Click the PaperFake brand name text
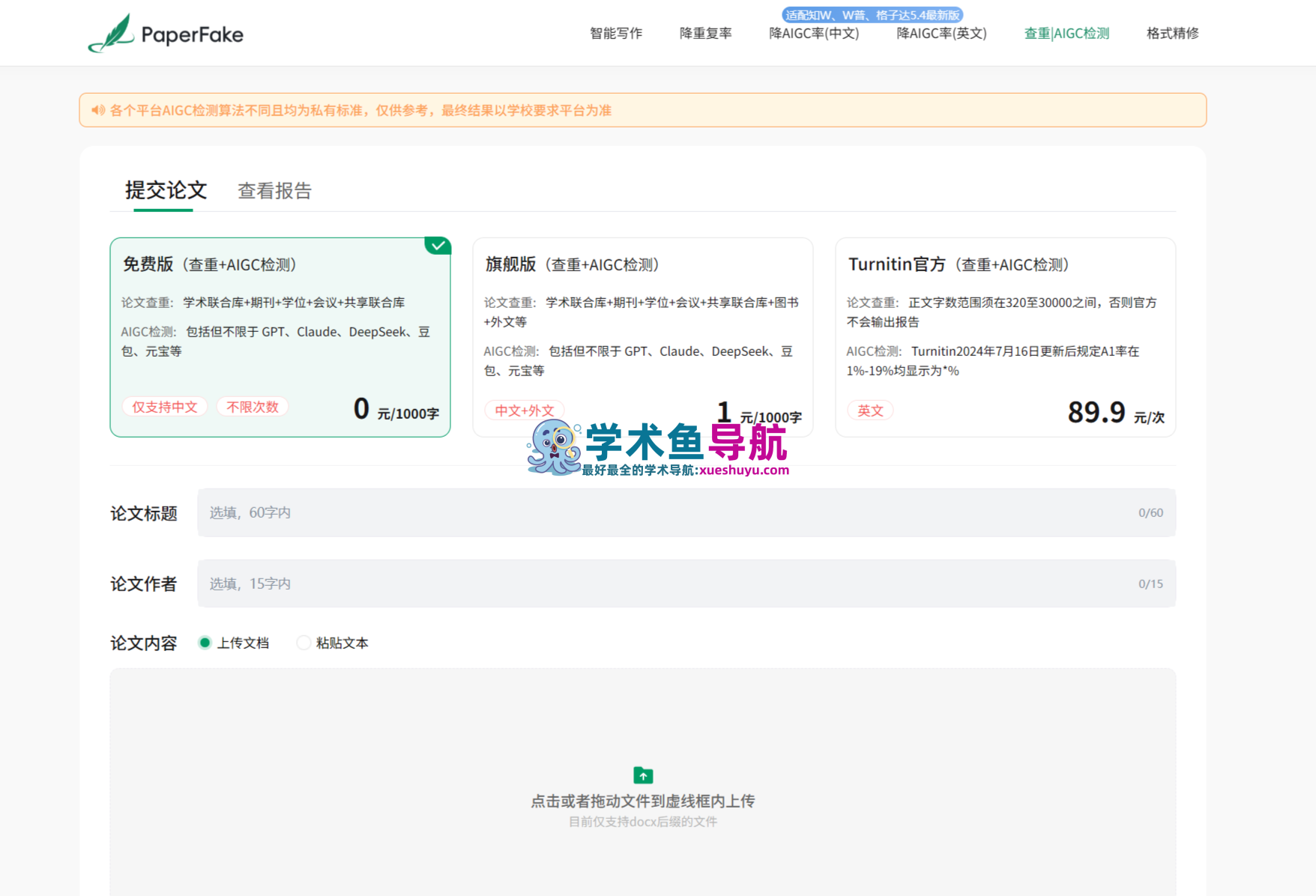1316x896 pixels. click(193, 34)
